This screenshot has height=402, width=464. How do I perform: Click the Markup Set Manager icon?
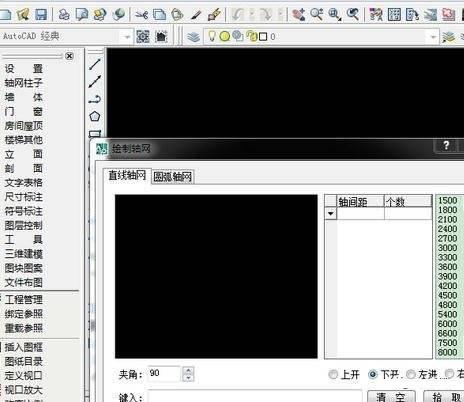pos(448,15)
